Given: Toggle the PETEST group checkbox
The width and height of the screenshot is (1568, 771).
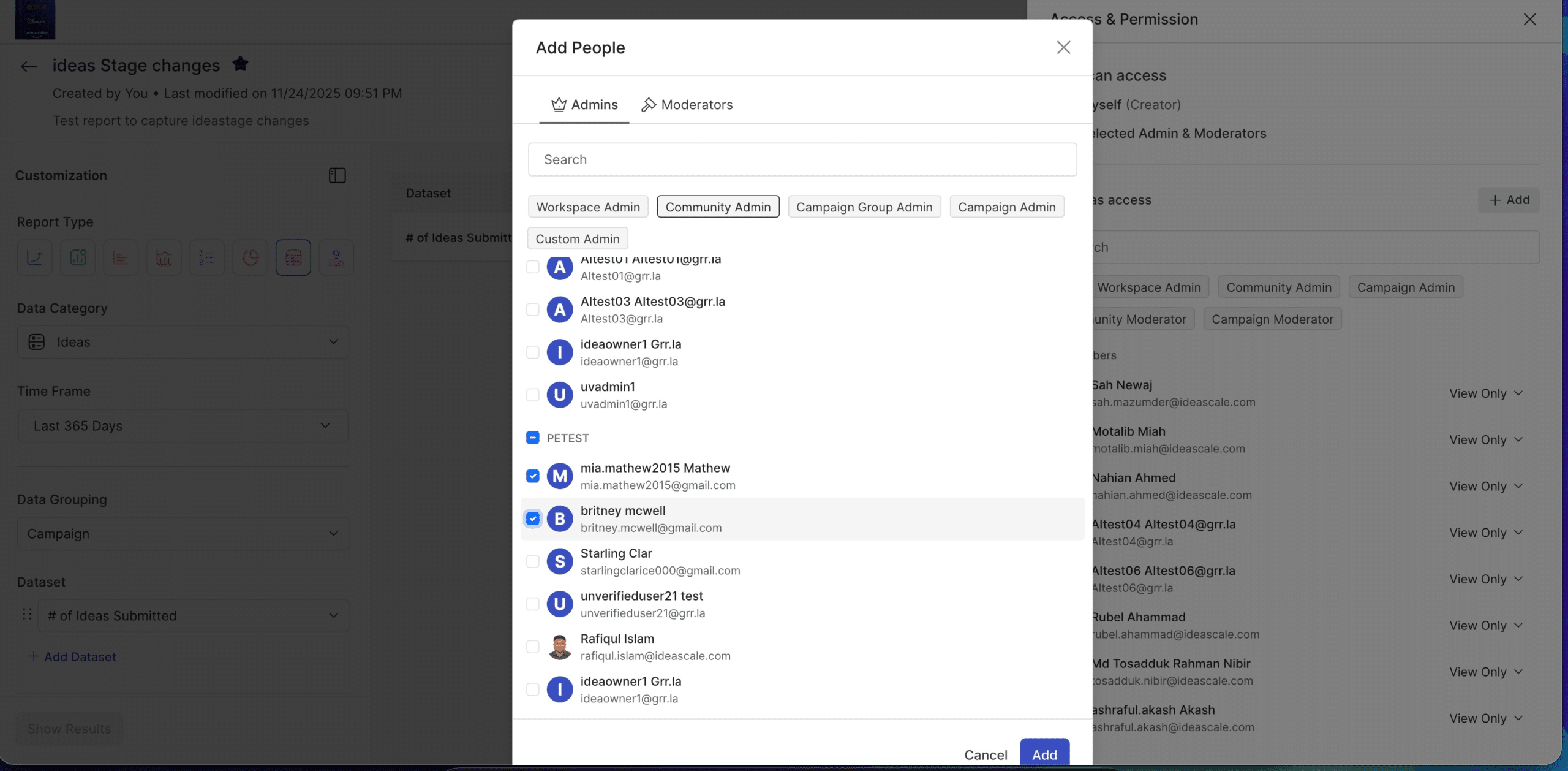Looking at the screenshot, I should tap(533, 438).
